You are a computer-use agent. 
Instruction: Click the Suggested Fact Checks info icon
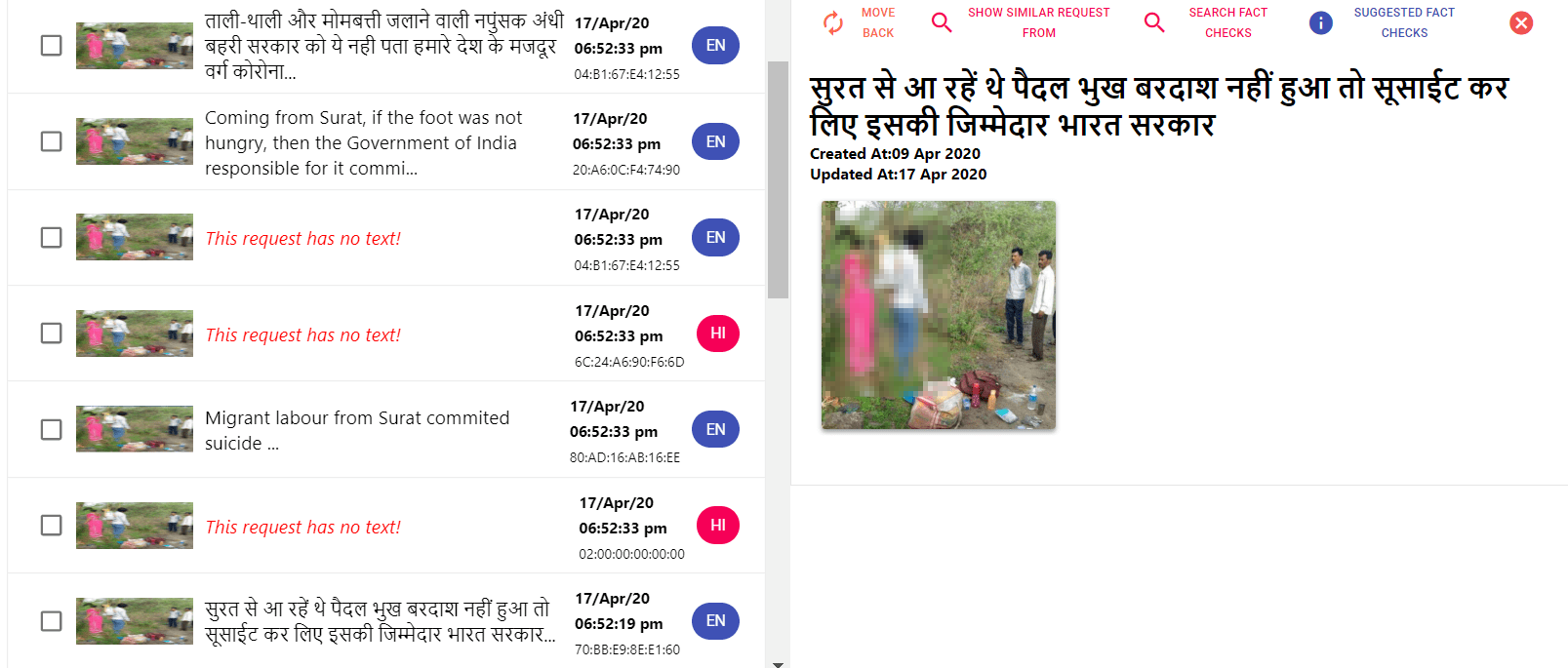click(x=1321, y=22)
